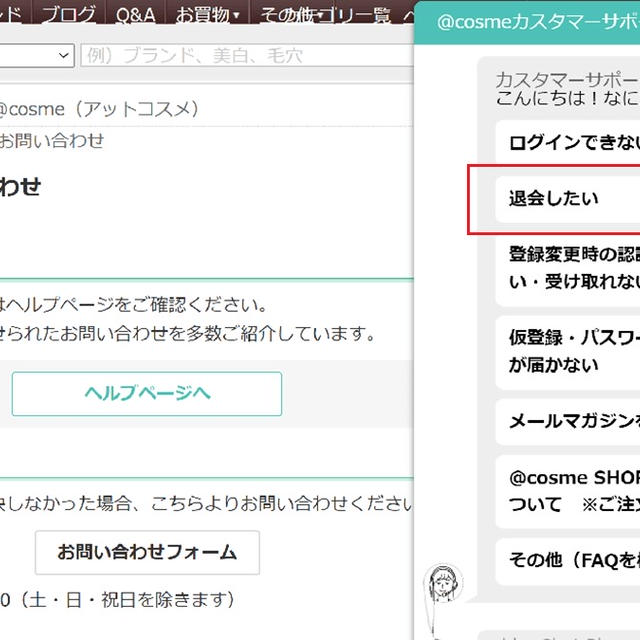The height and width of the screenshot is (640, 640).
Task: Click the ヘルプページへ button
Action: click(147, 393)
